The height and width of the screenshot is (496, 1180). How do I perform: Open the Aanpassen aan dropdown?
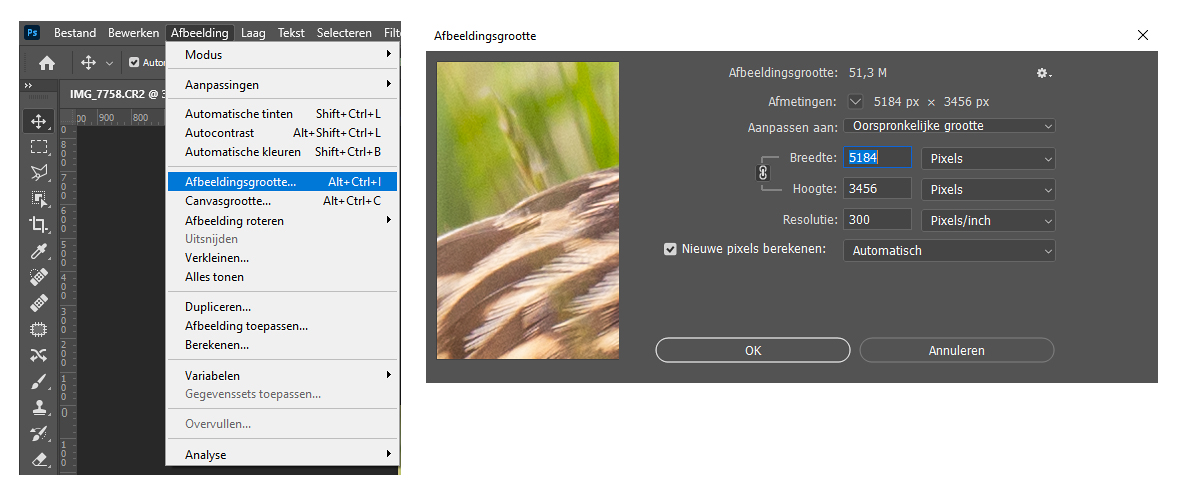(949, 126)
